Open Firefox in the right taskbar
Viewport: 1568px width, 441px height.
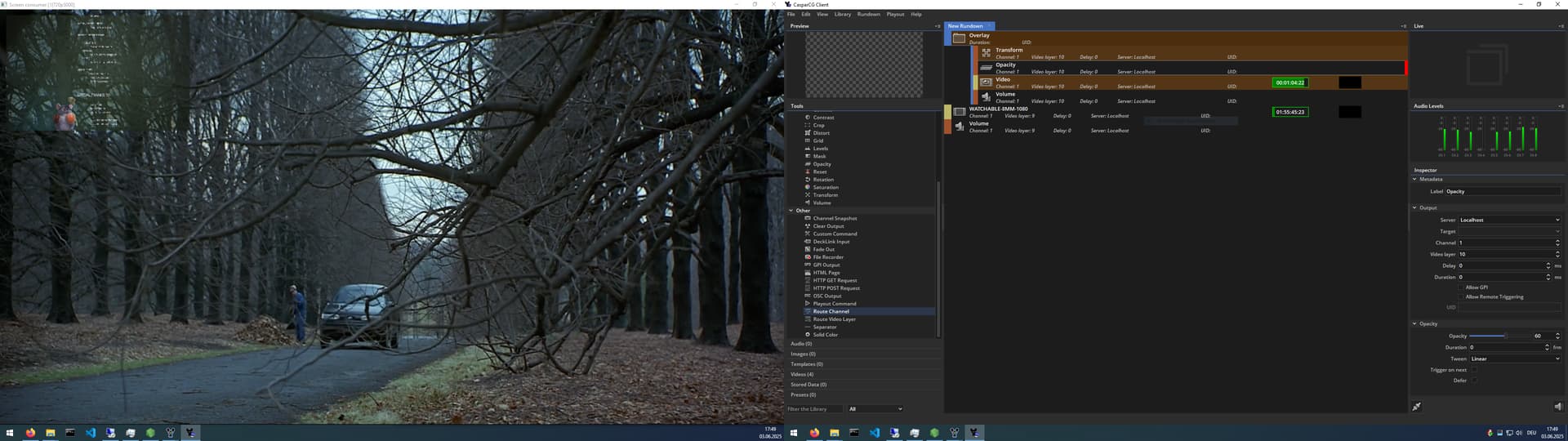814,433
